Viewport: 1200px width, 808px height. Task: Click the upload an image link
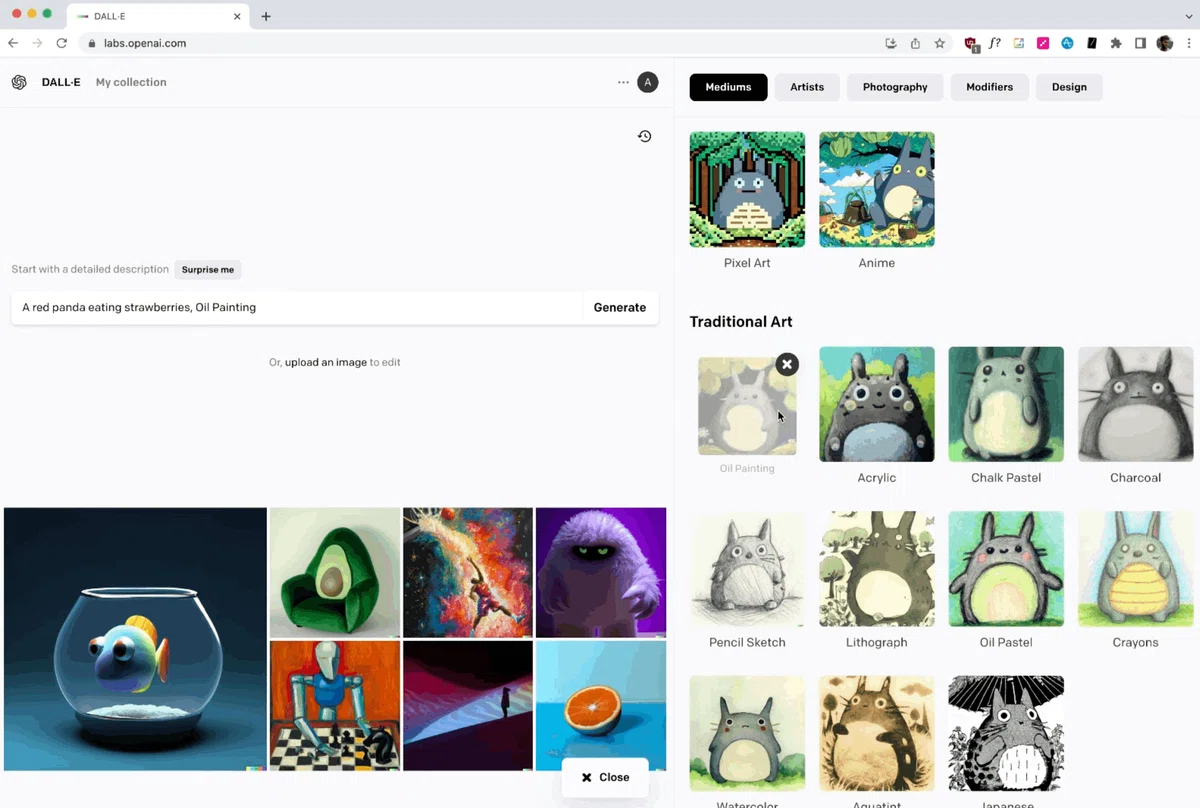click(325, 362)
